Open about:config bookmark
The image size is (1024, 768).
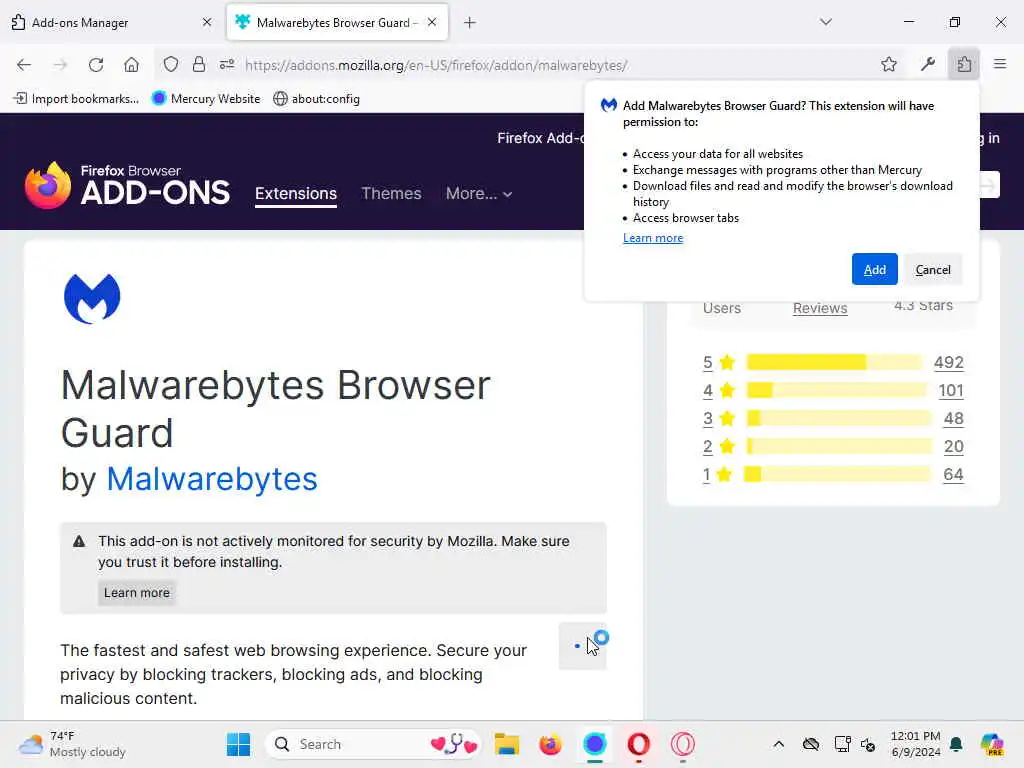click(x=317, y=99)
